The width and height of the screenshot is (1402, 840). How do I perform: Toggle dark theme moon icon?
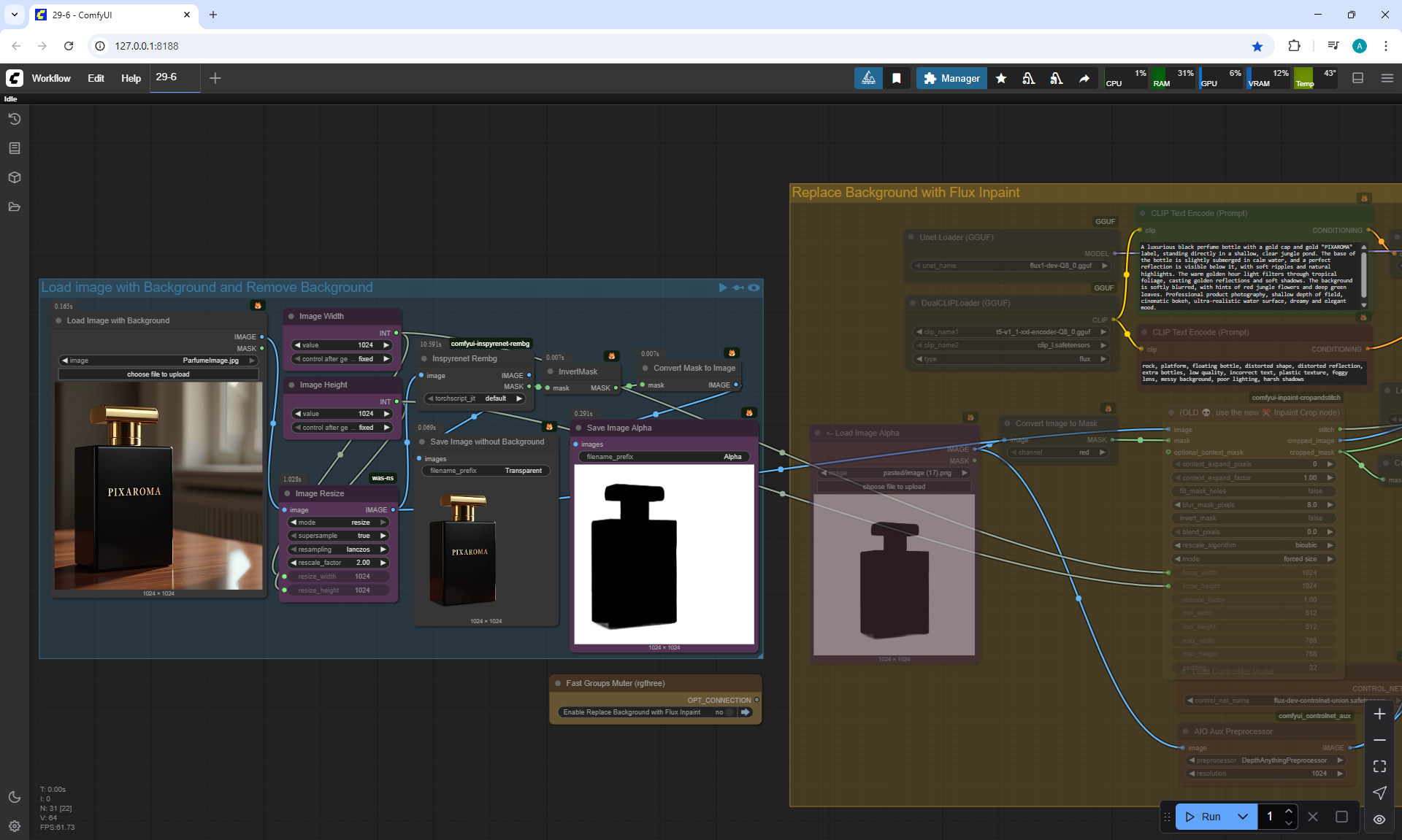14,797
